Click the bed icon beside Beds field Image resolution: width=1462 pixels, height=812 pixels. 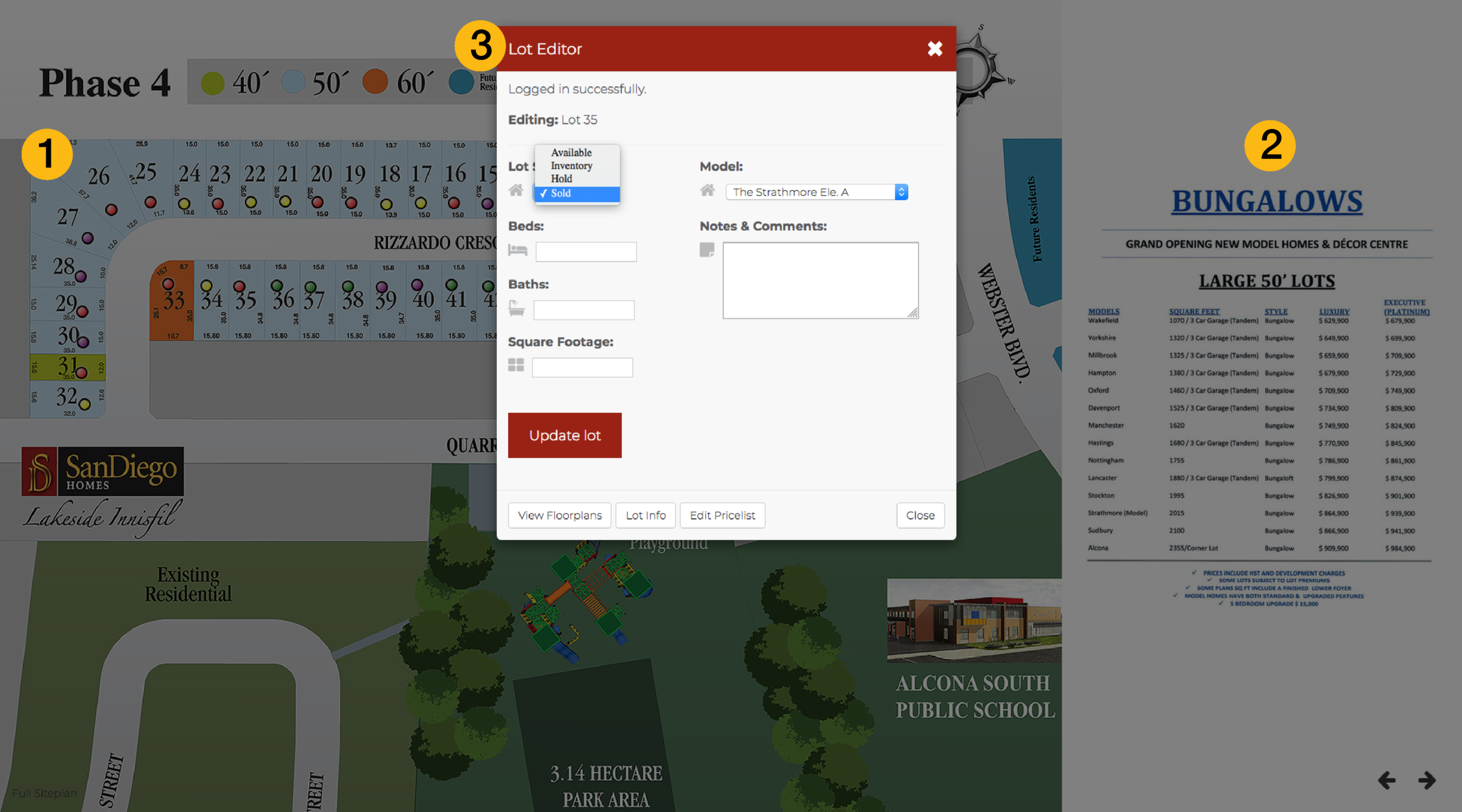coord(517,250)
